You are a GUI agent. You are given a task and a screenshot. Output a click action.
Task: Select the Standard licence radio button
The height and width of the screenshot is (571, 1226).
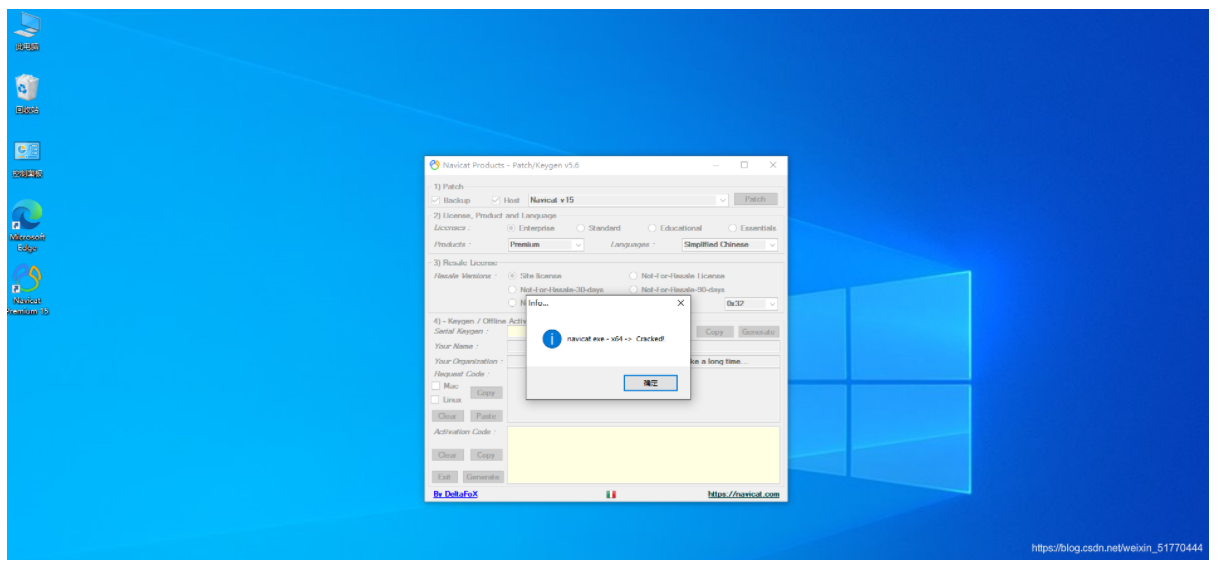click(x=581, y=228)
